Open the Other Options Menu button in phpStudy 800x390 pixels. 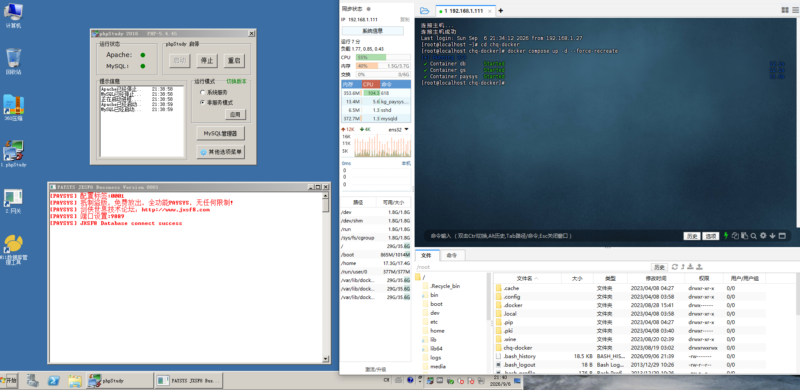[220, 152]
